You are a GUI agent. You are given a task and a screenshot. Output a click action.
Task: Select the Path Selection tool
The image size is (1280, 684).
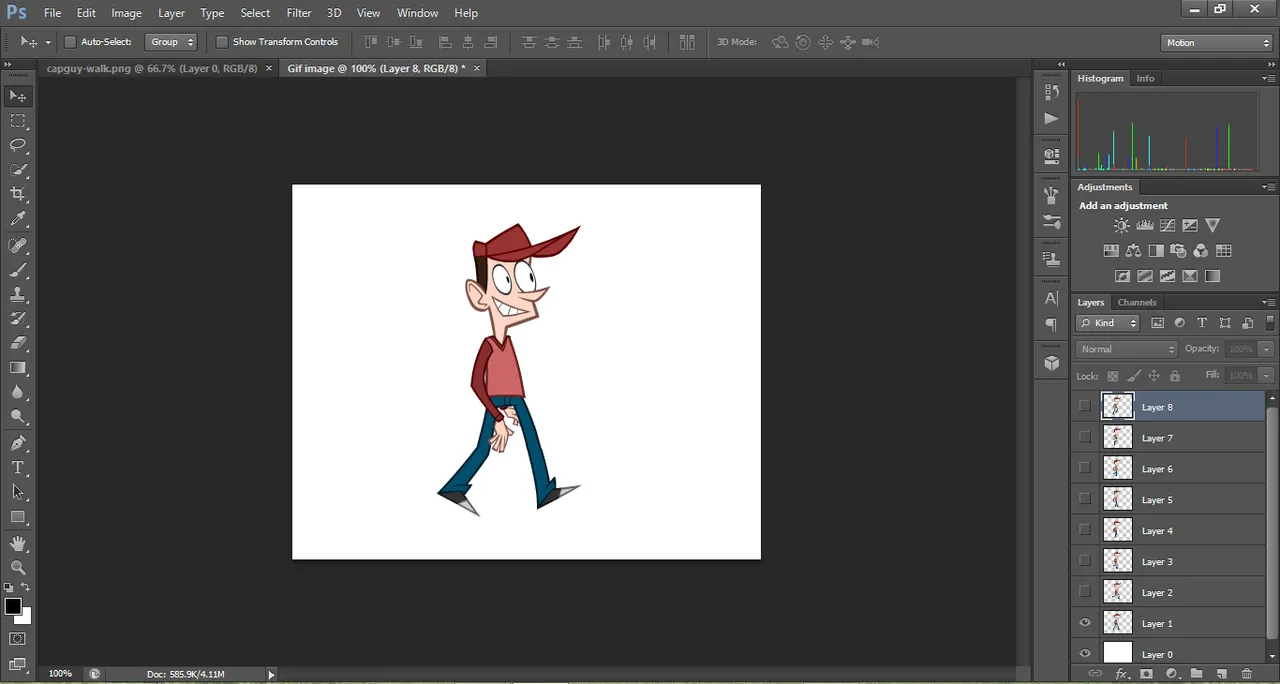pos(18,492)
